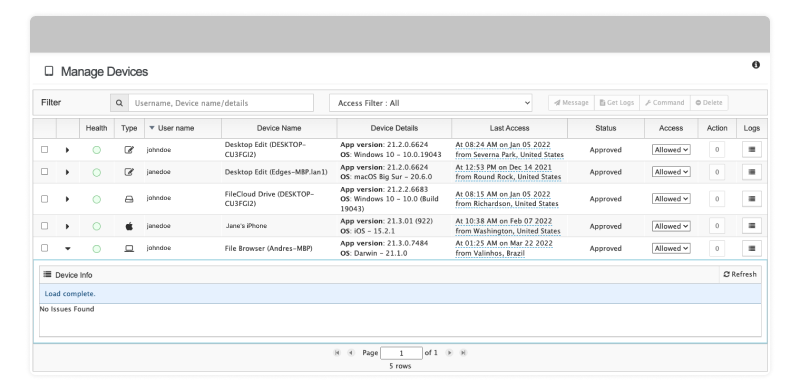
Task: Click health circle of Jane's iPhone row
Action: [96, 226]
